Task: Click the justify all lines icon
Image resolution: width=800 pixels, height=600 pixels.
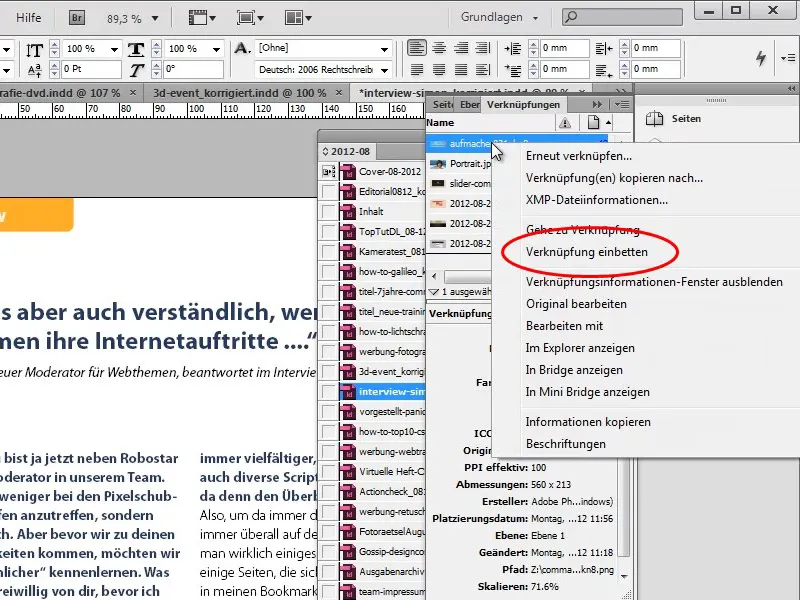Action: (x=461, y=69)
